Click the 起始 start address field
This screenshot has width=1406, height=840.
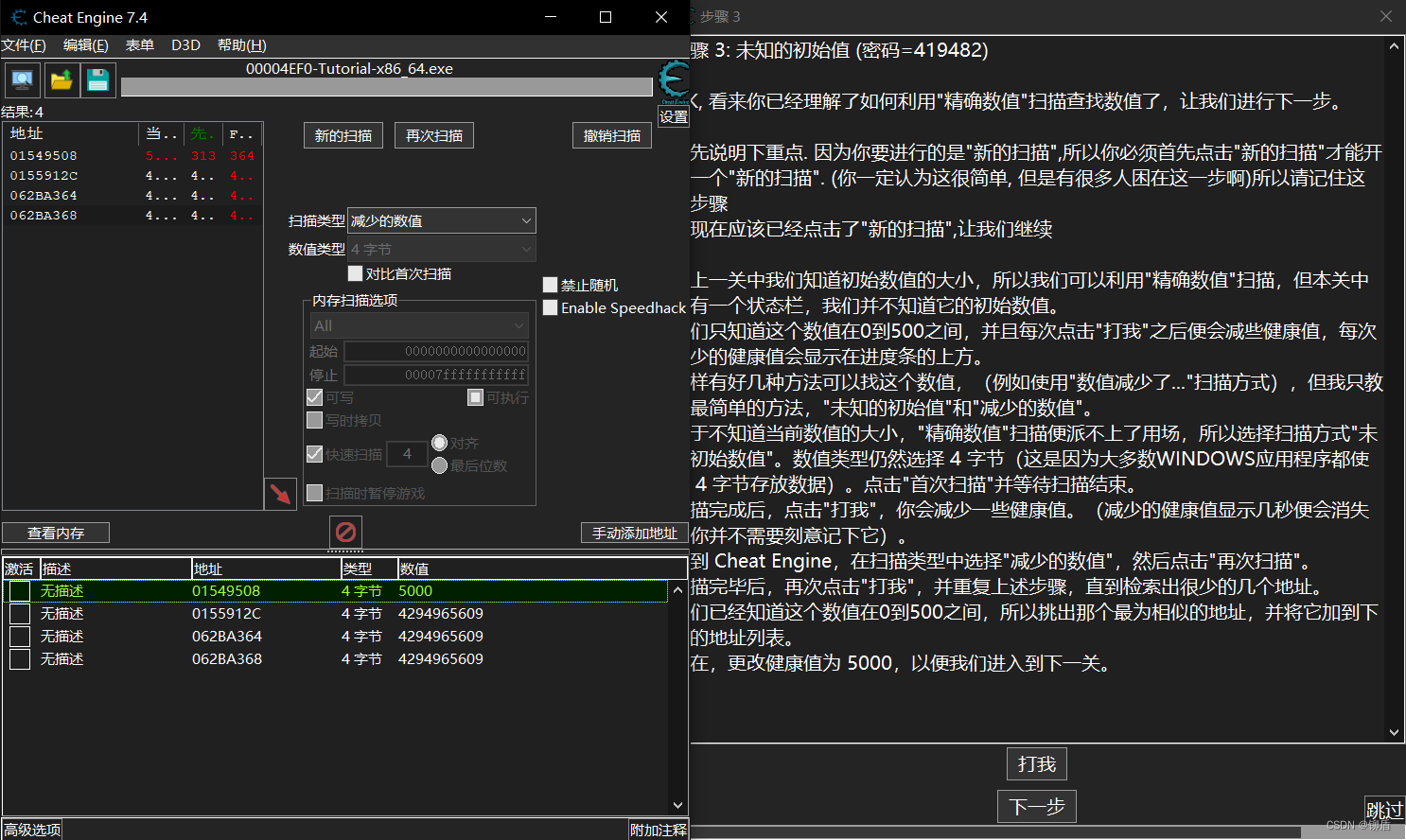click(x=436, y=351)
